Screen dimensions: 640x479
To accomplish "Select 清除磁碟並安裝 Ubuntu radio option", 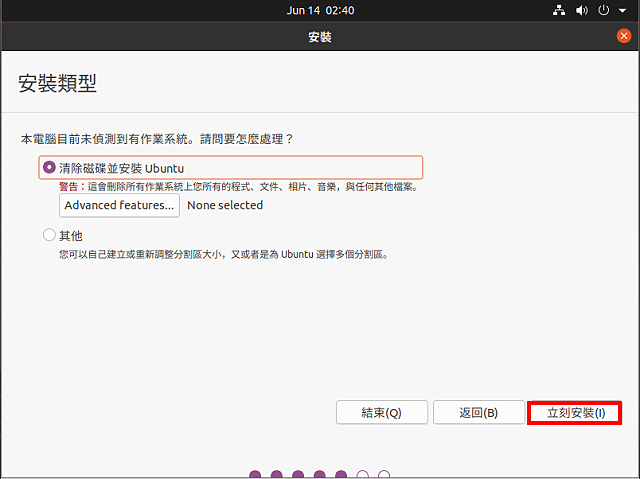I will (50, 167).
